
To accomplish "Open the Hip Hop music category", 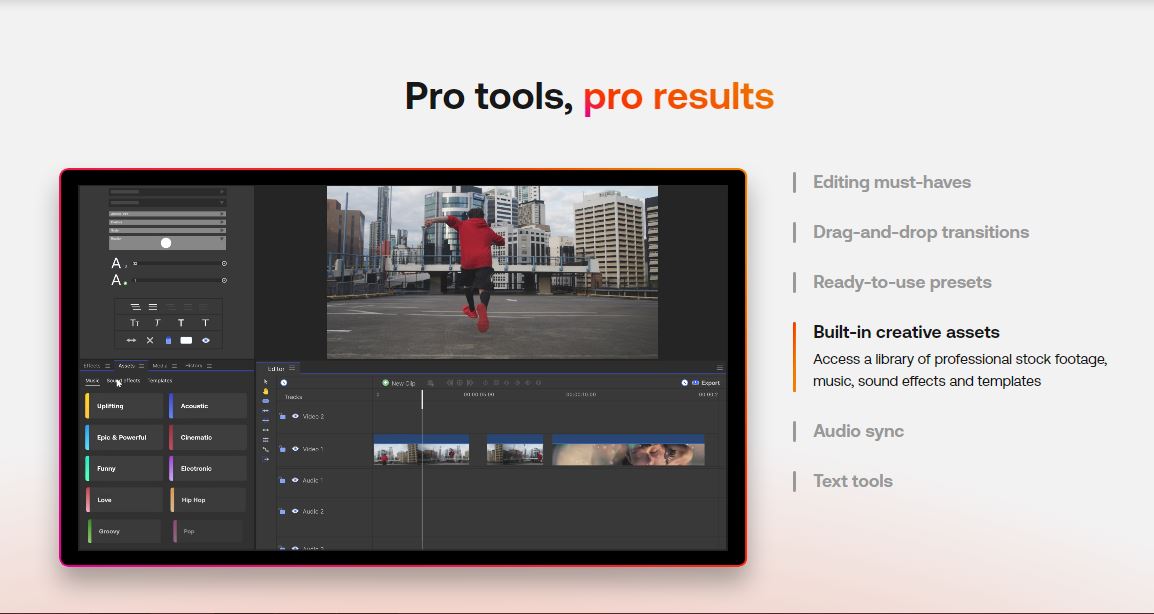I will (208, 500).
